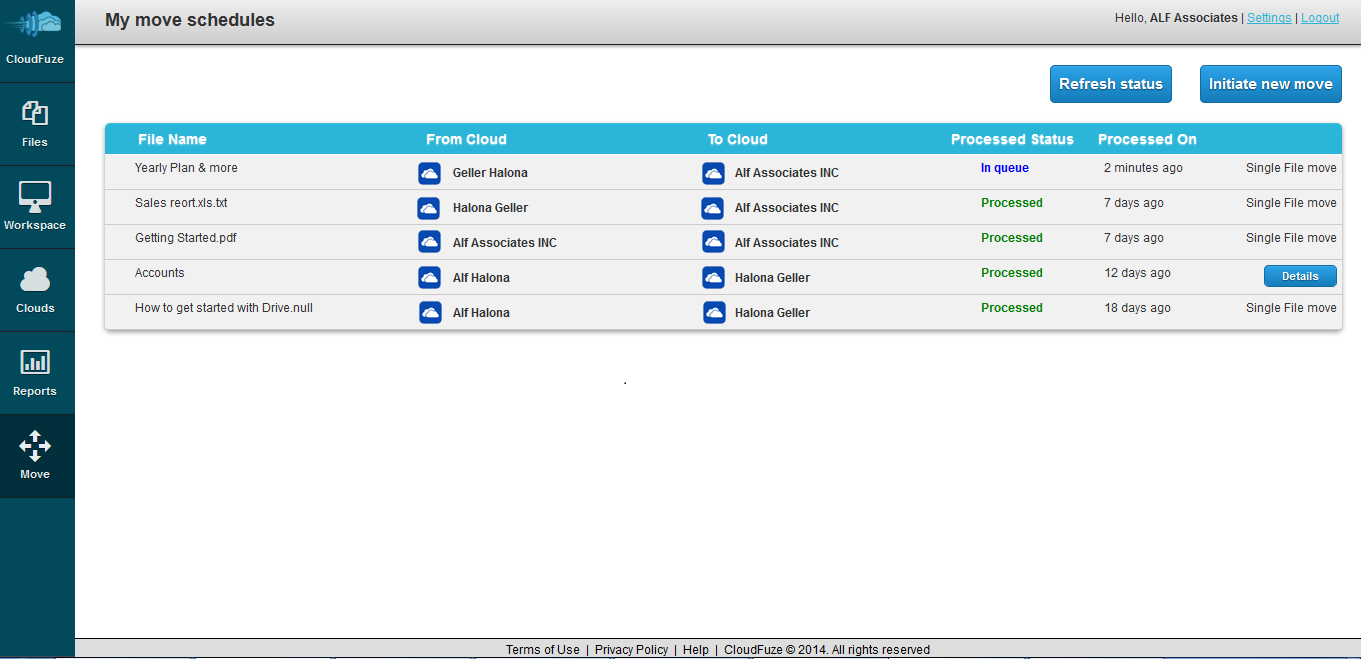Open Details for the Accounts move
1366x659 pixels.
click(1300, 276)
